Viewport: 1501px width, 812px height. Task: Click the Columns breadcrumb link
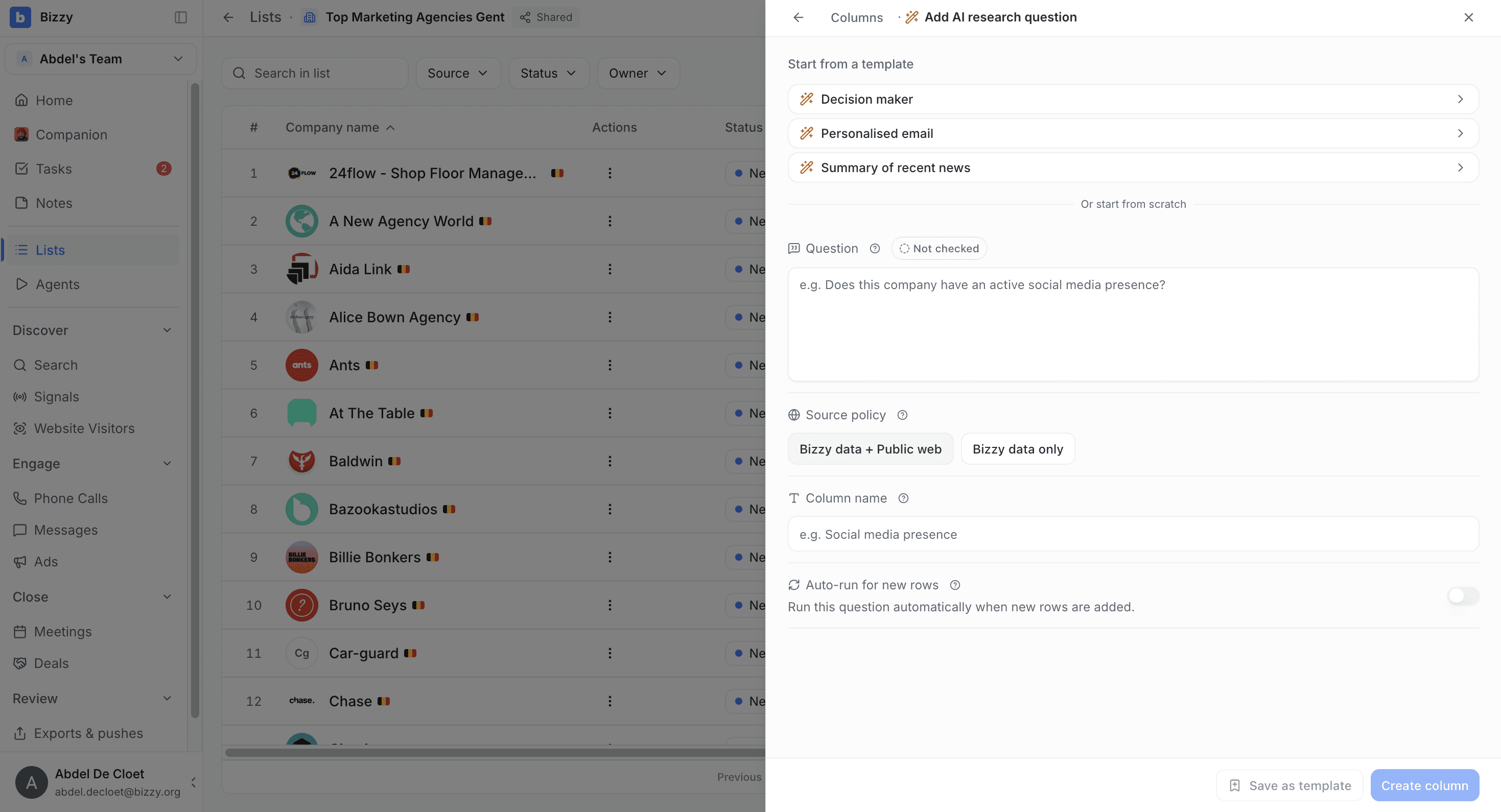[x=857, y=17]
